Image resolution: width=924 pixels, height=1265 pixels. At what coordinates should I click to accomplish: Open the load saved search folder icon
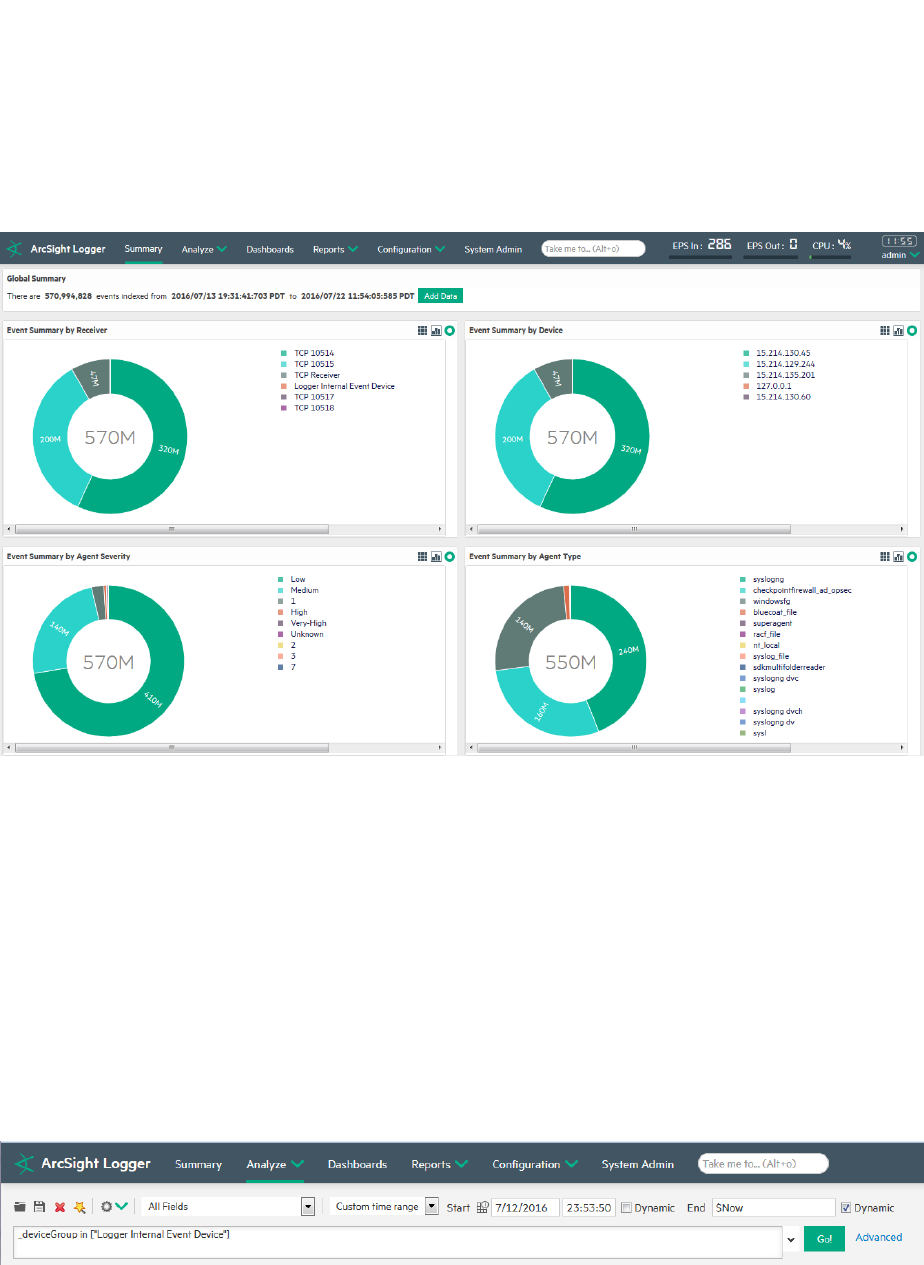(20, 1207)
